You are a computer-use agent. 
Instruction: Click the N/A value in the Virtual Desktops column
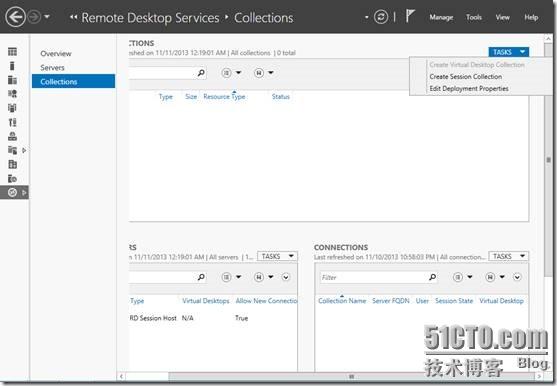pos(188,318)
